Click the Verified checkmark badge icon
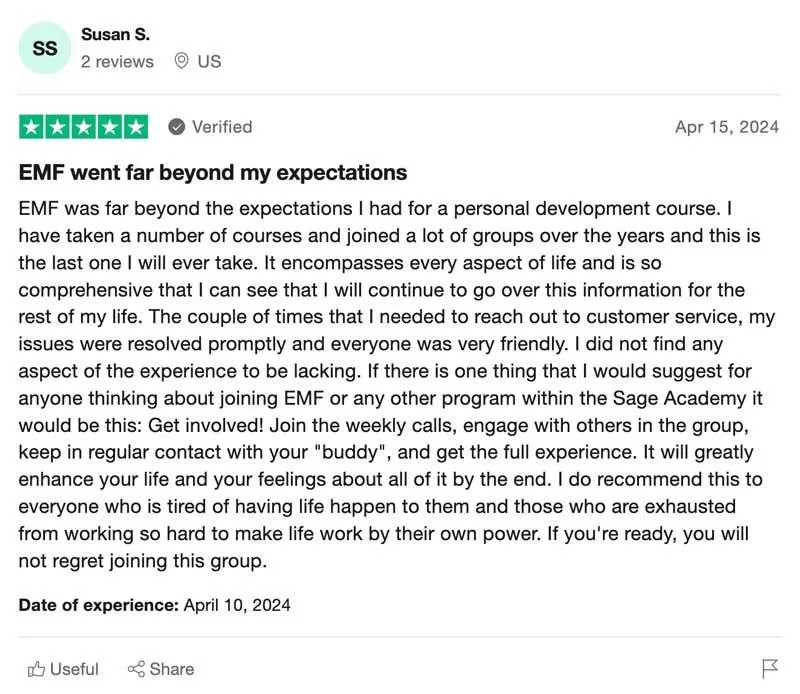Screen dimensions: 800x694 click(x=176, y=127)
